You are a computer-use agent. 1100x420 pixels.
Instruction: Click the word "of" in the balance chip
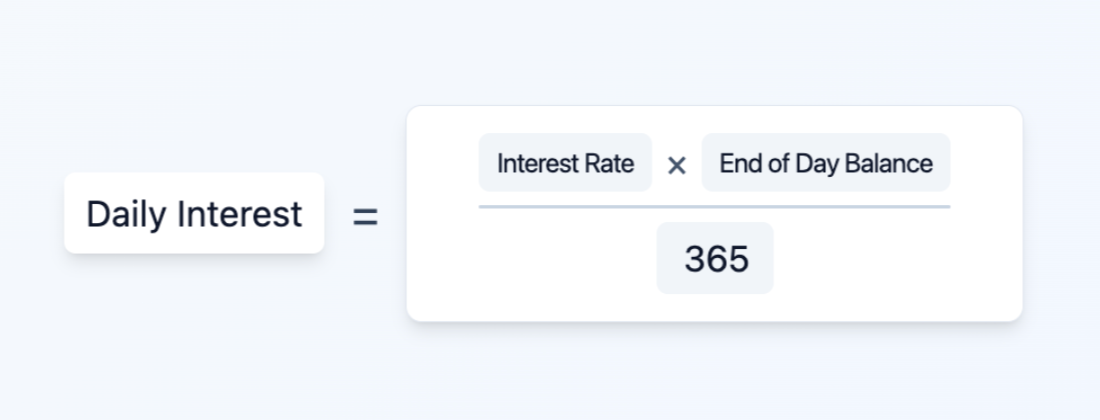777,164
